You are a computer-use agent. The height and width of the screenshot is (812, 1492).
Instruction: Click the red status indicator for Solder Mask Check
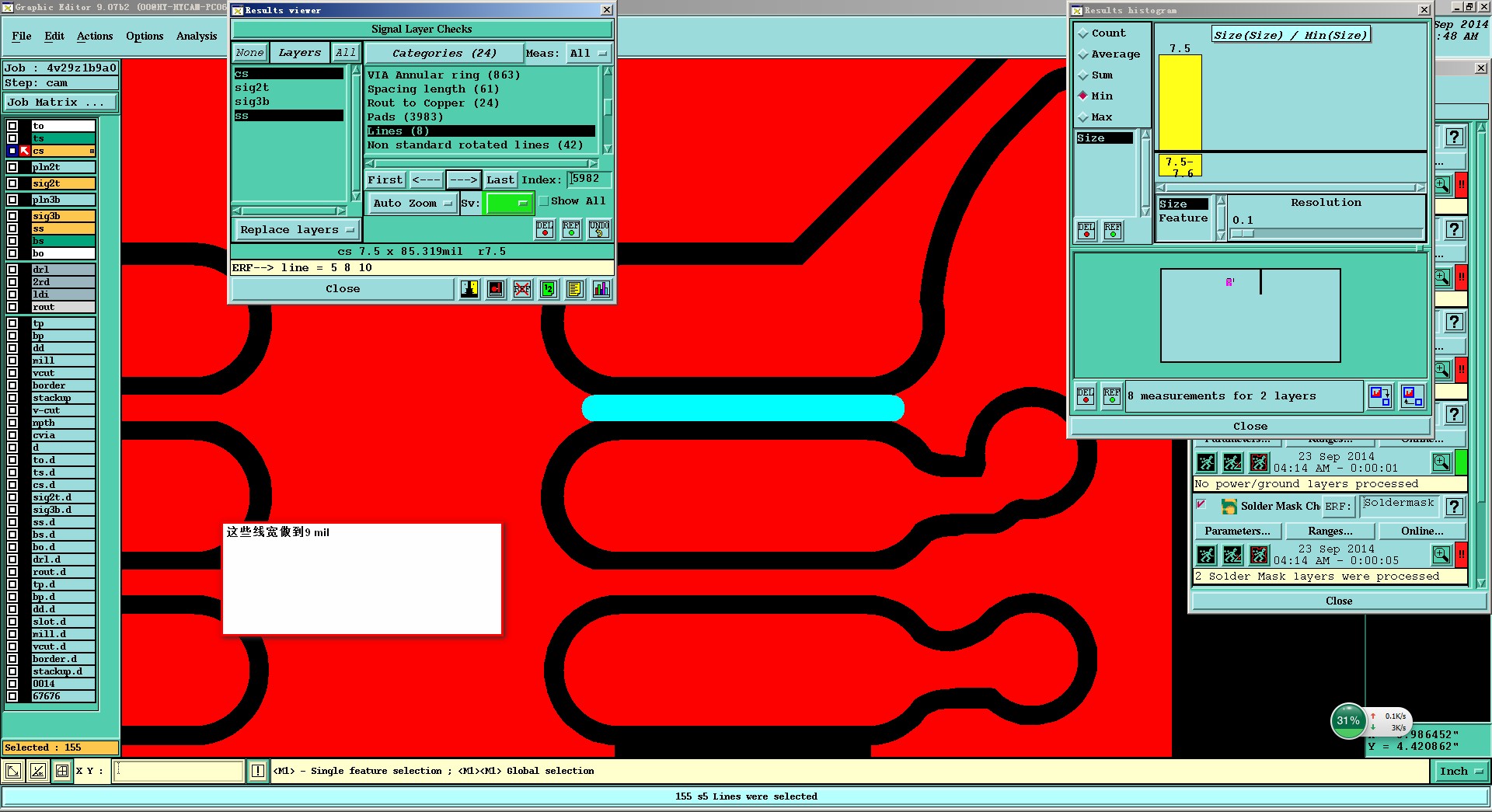click(x=1461, y=555)
